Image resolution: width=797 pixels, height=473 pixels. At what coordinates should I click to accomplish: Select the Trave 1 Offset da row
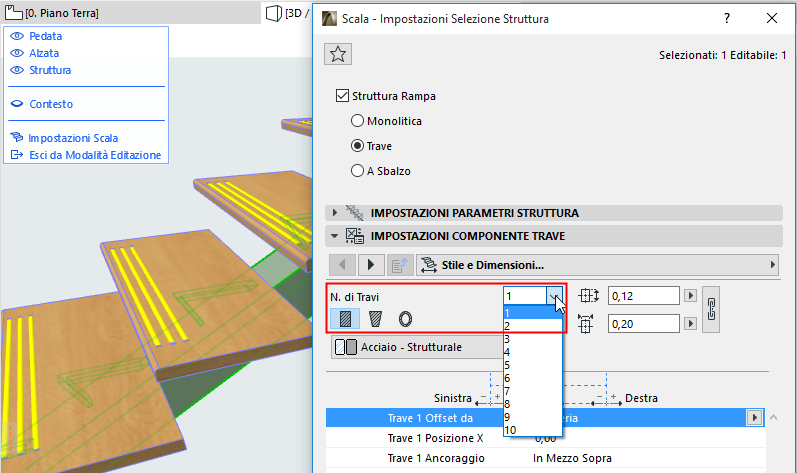pos(545,418)
